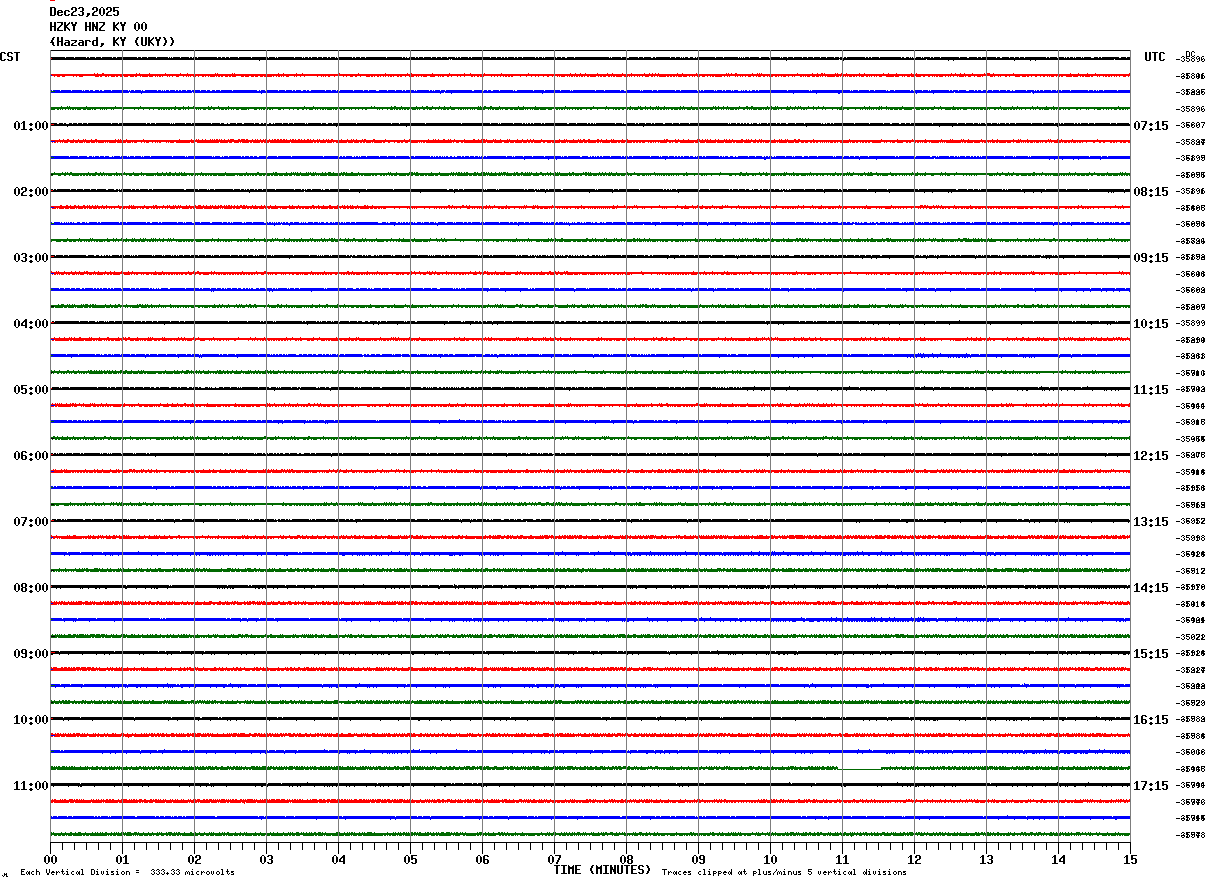
Task: Select minute 10 on the time axis
Action: [770, 859]
